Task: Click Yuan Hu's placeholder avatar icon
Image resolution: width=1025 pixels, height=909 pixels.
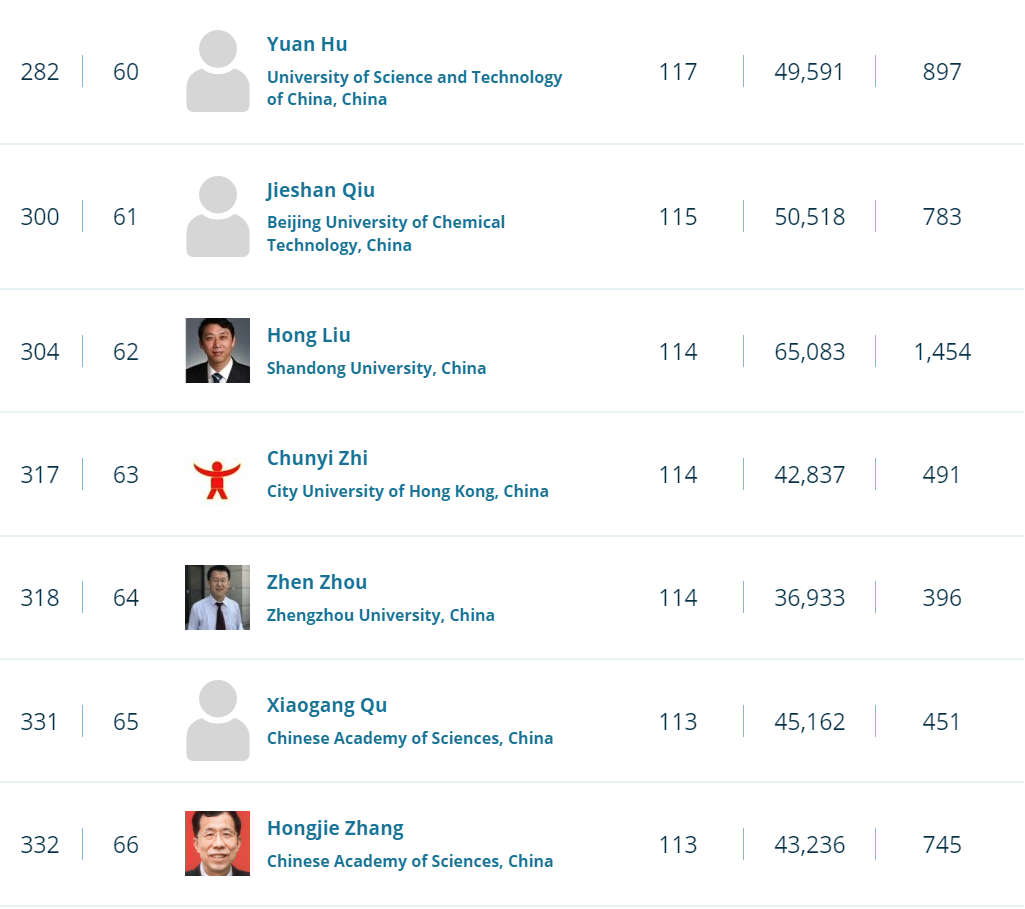Action: coord(218,71)
